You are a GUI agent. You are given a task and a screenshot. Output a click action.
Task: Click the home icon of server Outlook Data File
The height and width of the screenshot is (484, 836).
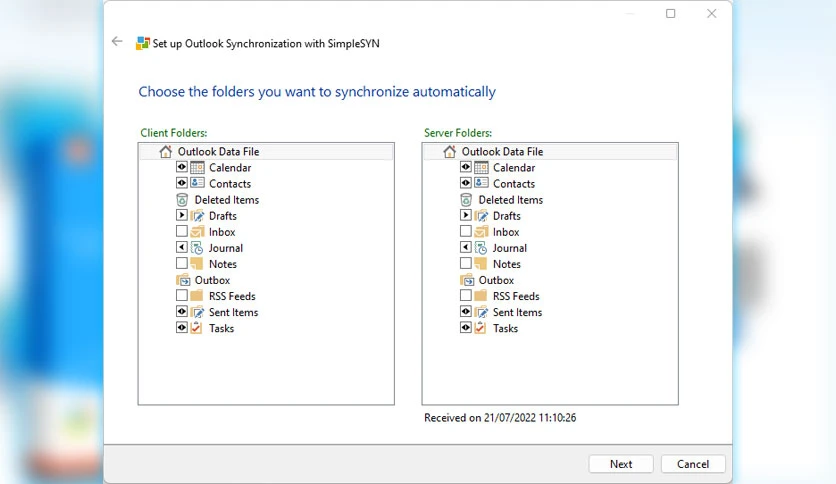coord(450,151)
